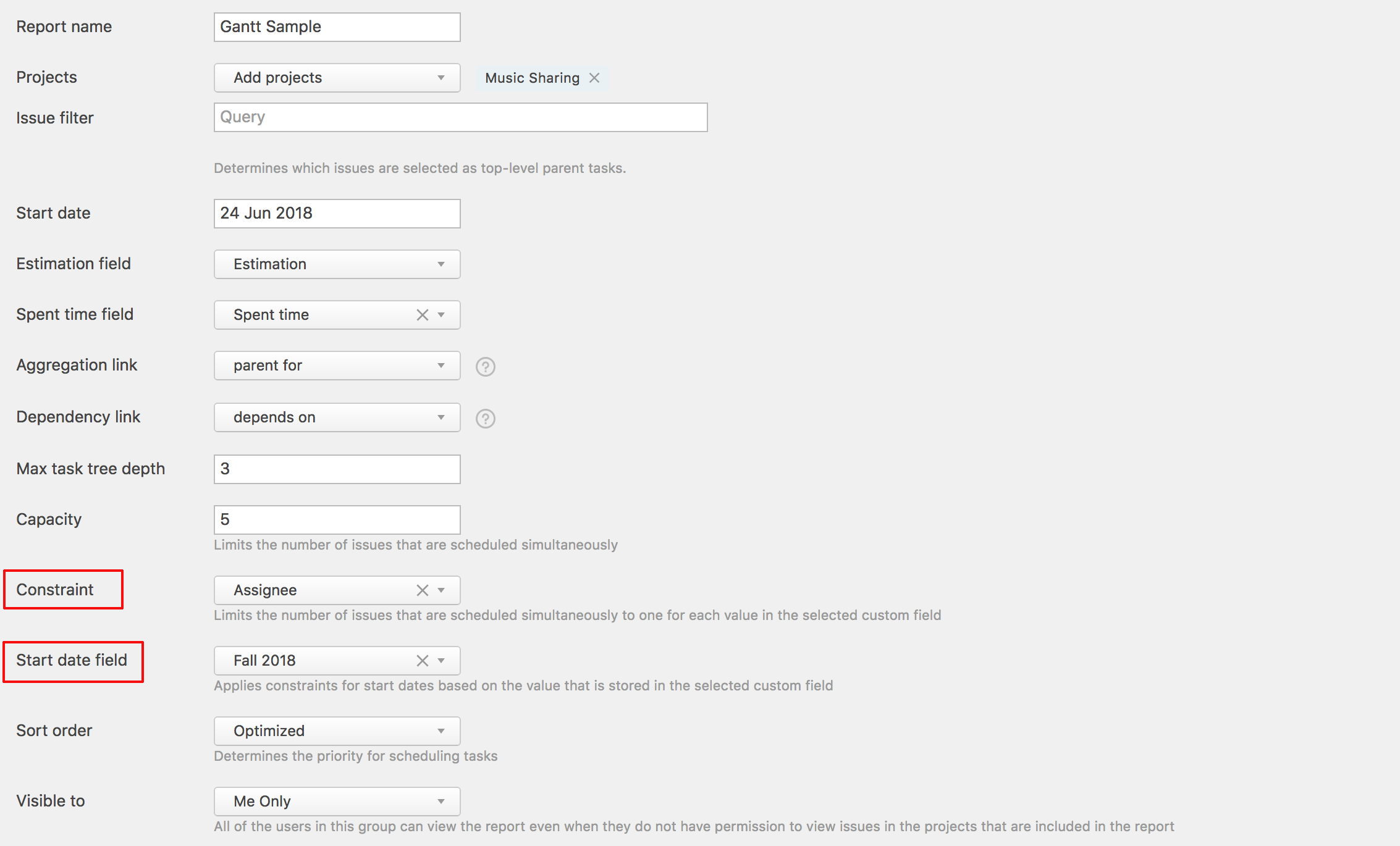Click the Capacity input field
Viewport: 1400px width, 846px height.
337,520
